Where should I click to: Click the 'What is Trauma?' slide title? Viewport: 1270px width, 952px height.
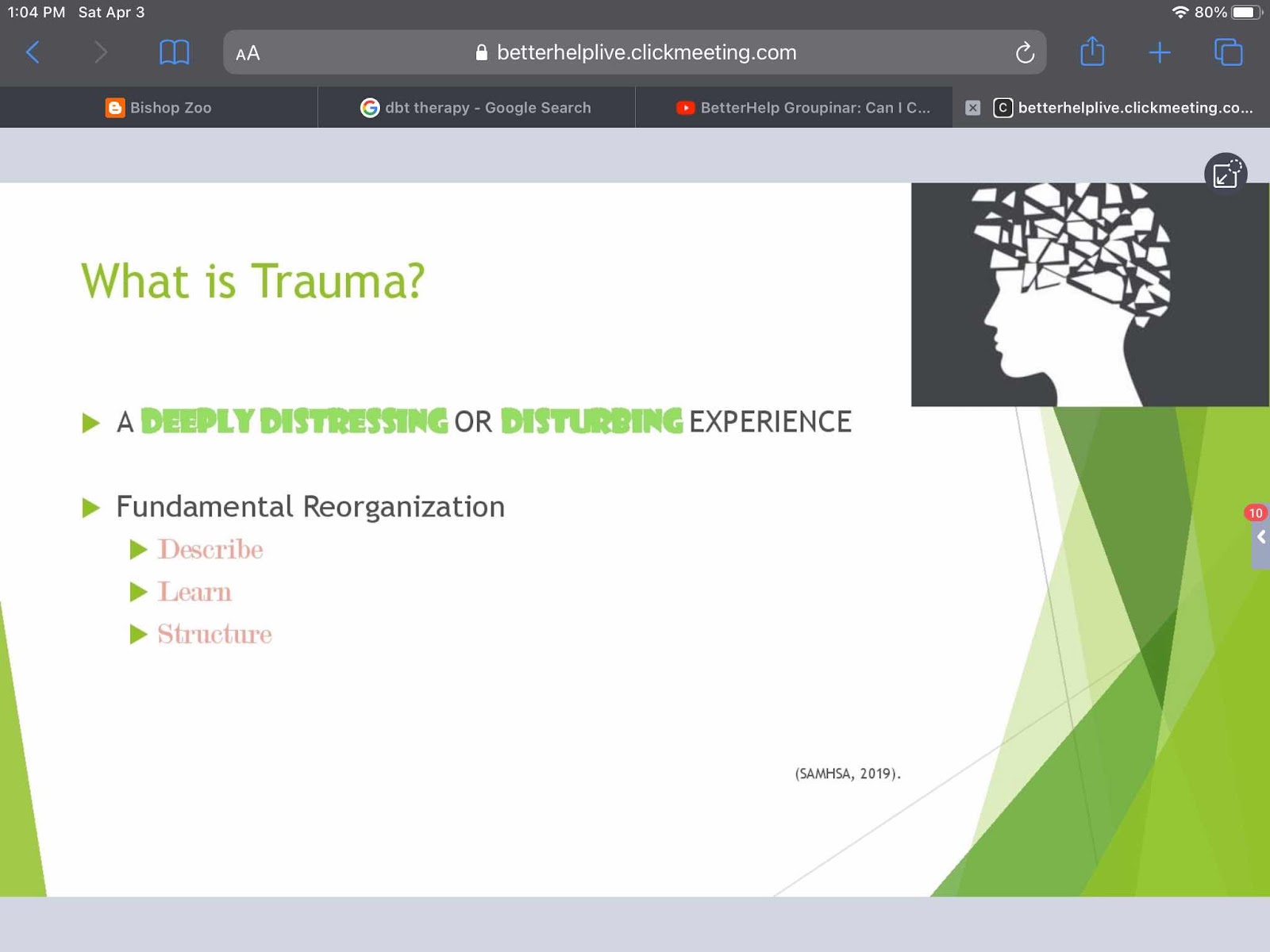pos(253,281)
